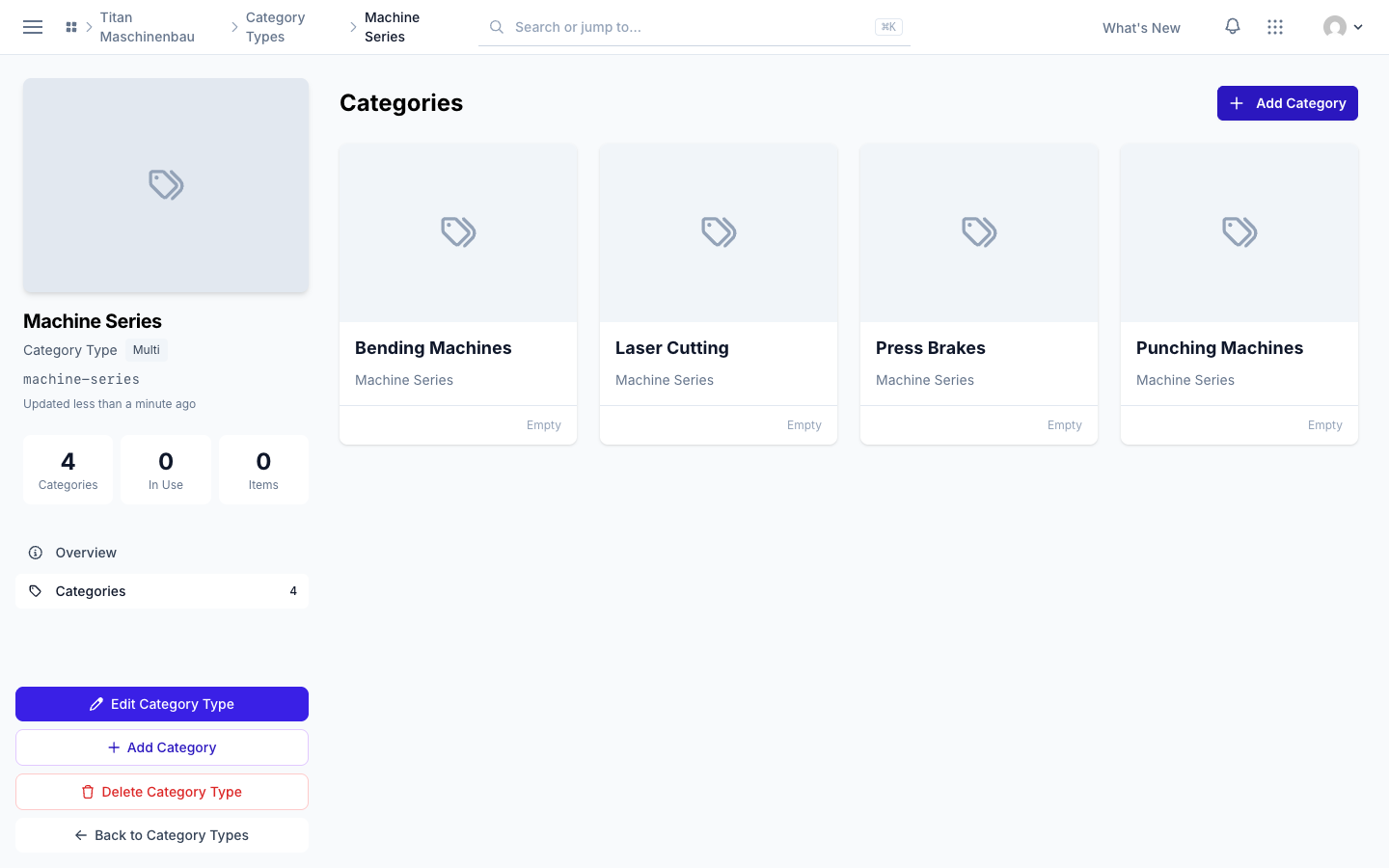This screenshot has height=868, width=1389.
Task: Click the tag icon on Press Brakes card
Action: (979, 232)
